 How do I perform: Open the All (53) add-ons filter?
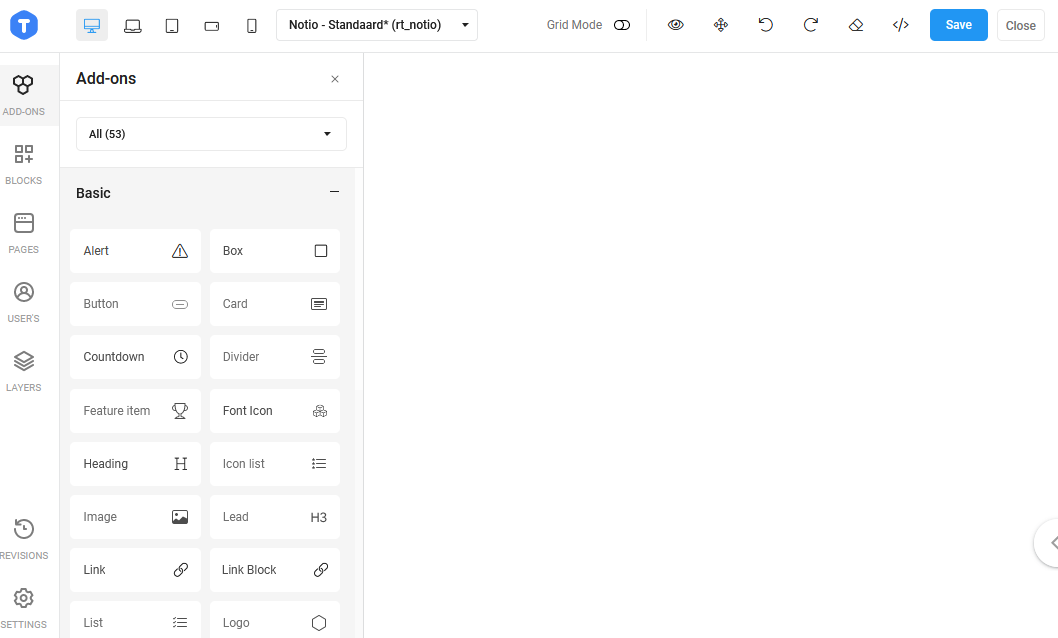click(211, 134)
